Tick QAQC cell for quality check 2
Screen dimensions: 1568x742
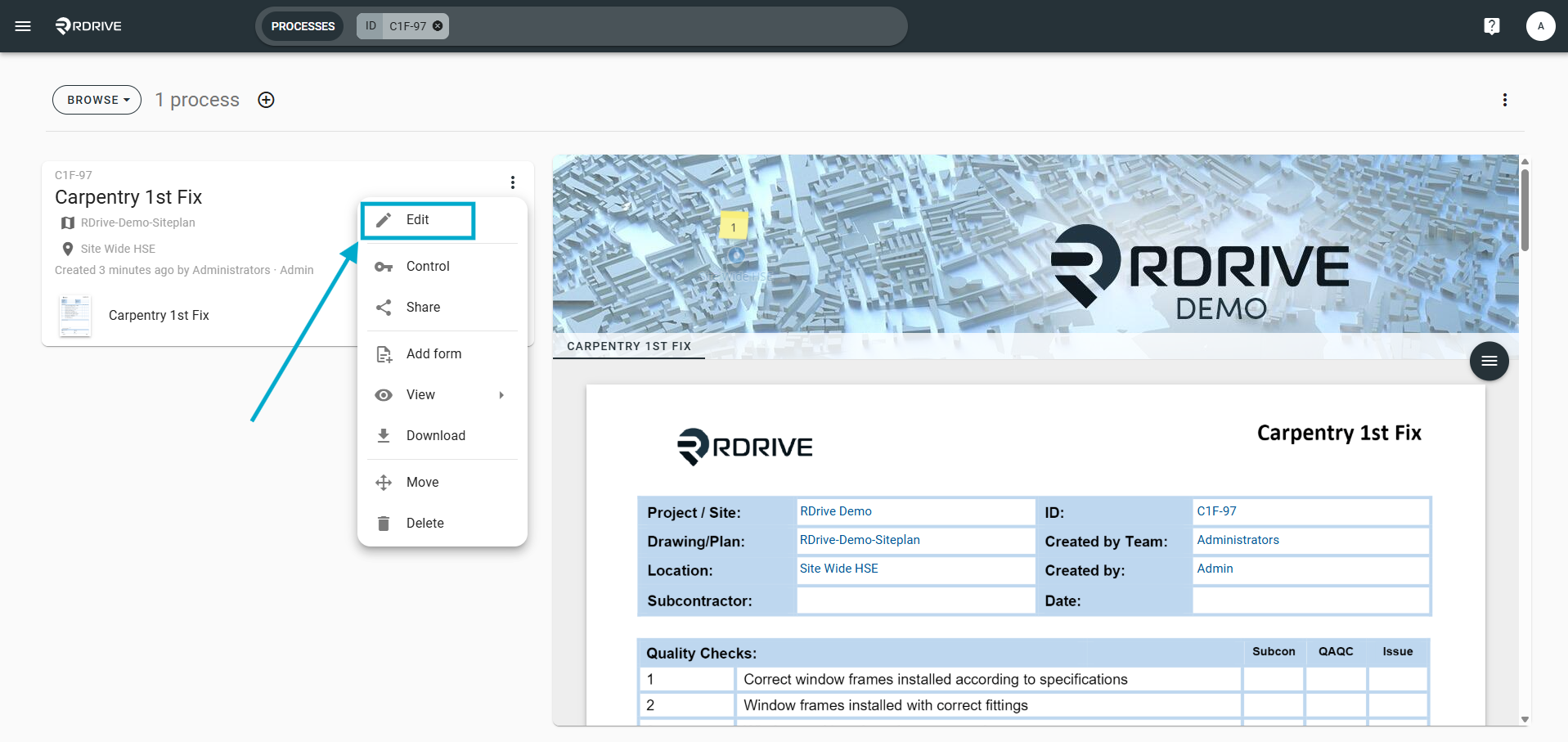(x=1336, y=705)
